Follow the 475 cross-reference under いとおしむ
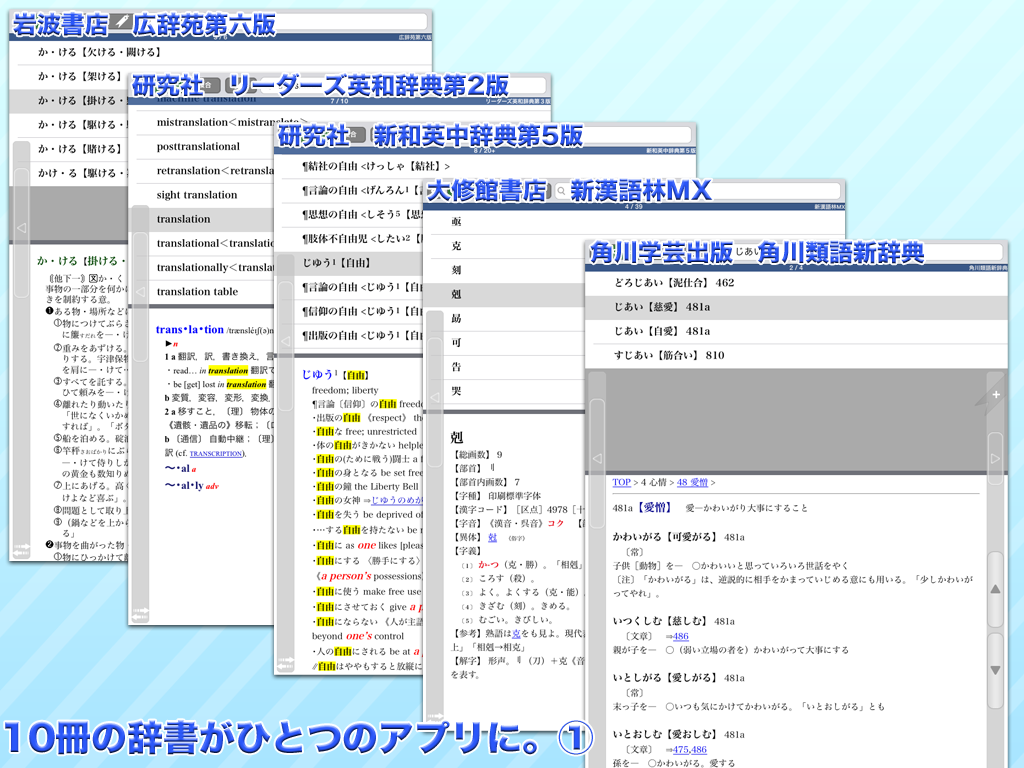This screenshot has height=768, width=1024. coord(680,750)
